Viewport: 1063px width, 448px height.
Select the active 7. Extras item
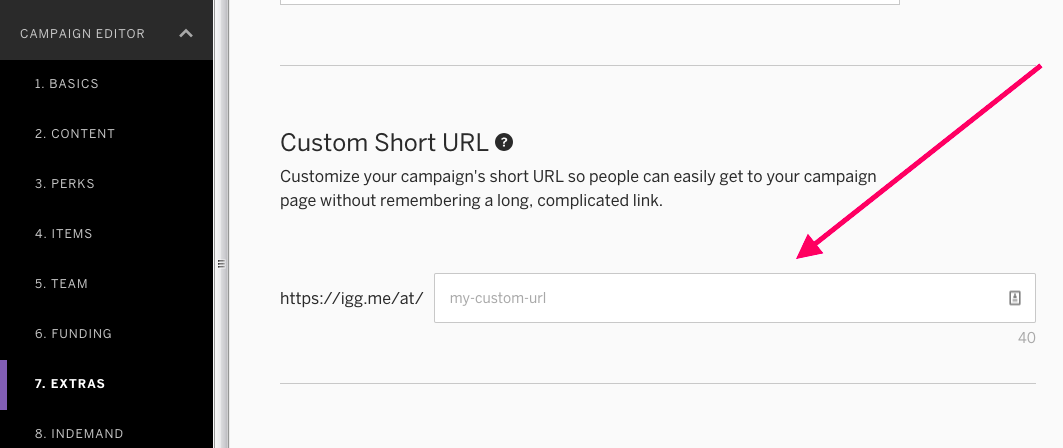[x=70, y=384]
